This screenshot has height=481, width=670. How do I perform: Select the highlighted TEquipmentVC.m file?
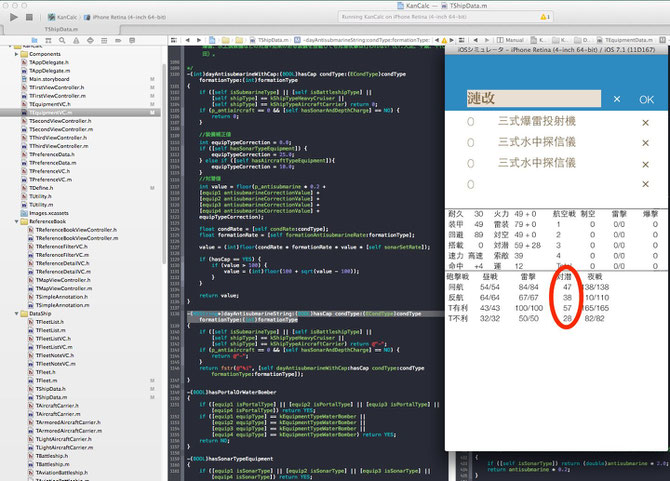coord(80,112)
